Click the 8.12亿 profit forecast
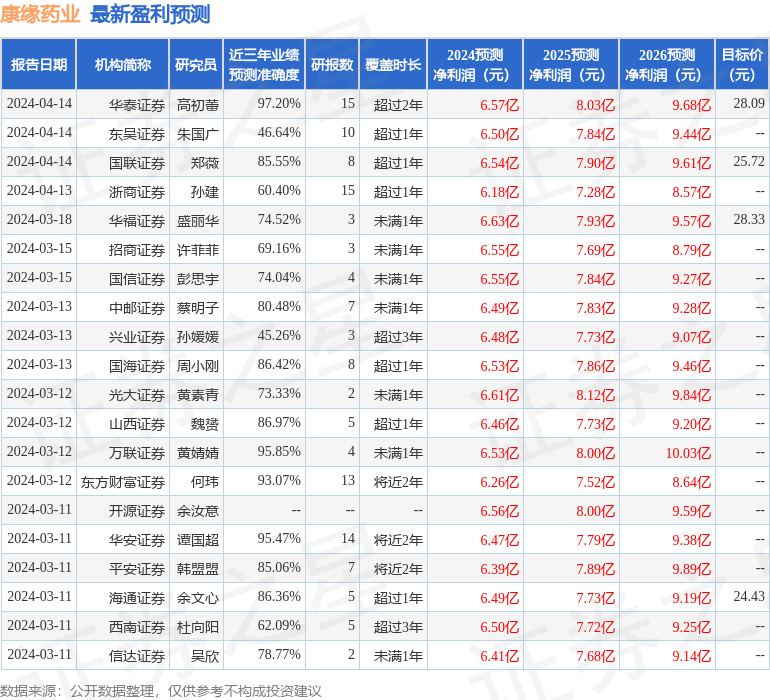The image size is (770, 700). 595,395
